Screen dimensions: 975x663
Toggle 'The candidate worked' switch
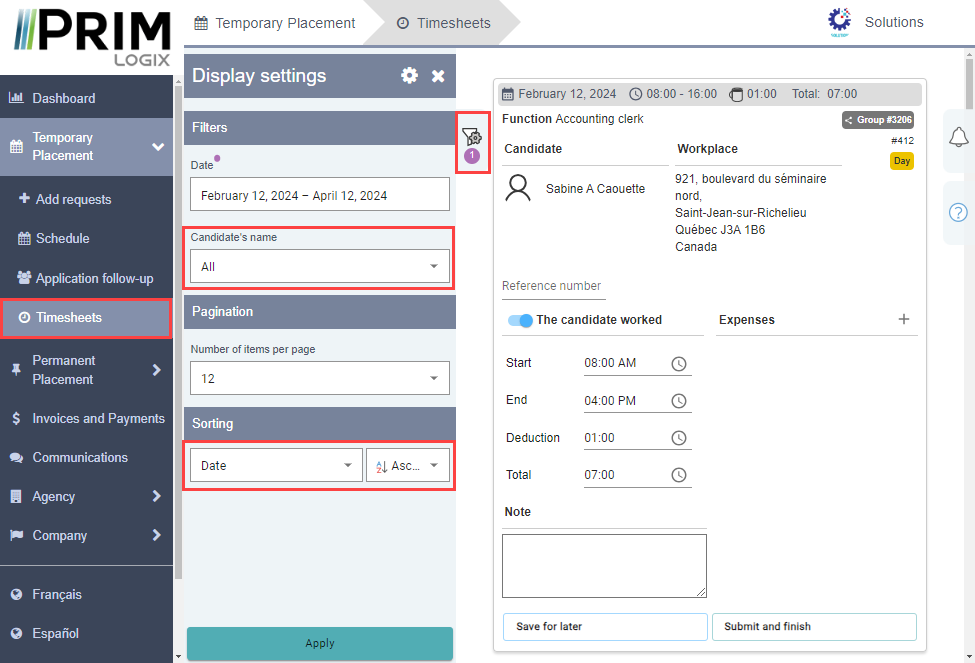pyautogui.click(x=520, y=320)
